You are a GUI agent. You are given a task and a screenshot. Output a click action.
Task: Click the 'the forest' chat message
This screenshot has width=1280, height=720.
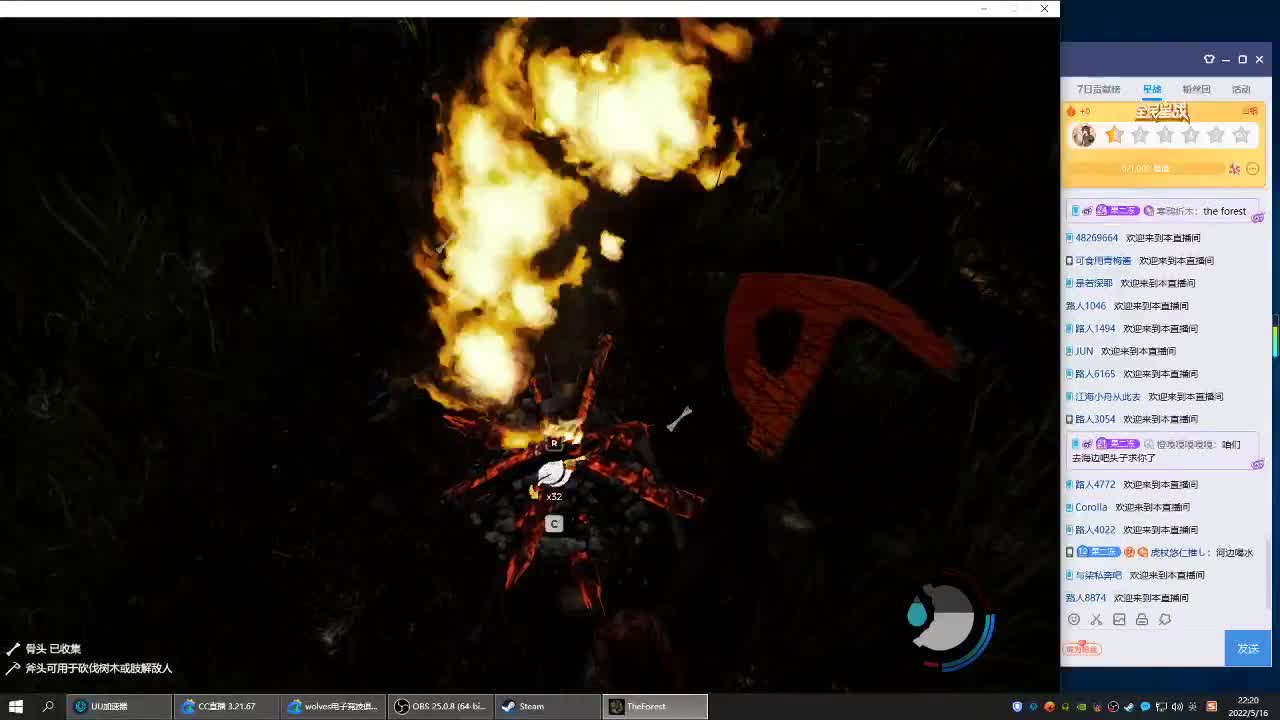tap(1224, 211)
